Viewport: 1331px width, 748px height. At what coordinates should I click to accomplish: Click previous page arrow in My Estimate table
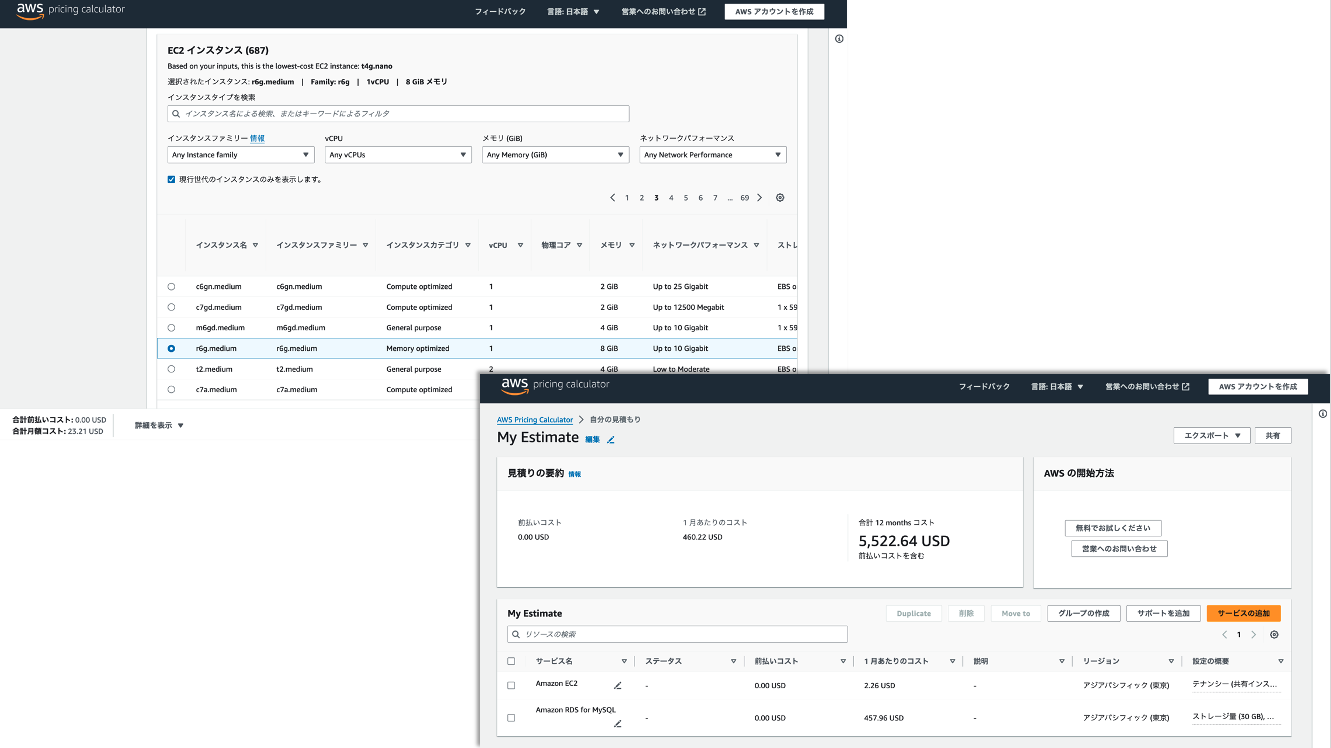point(1224,635)
